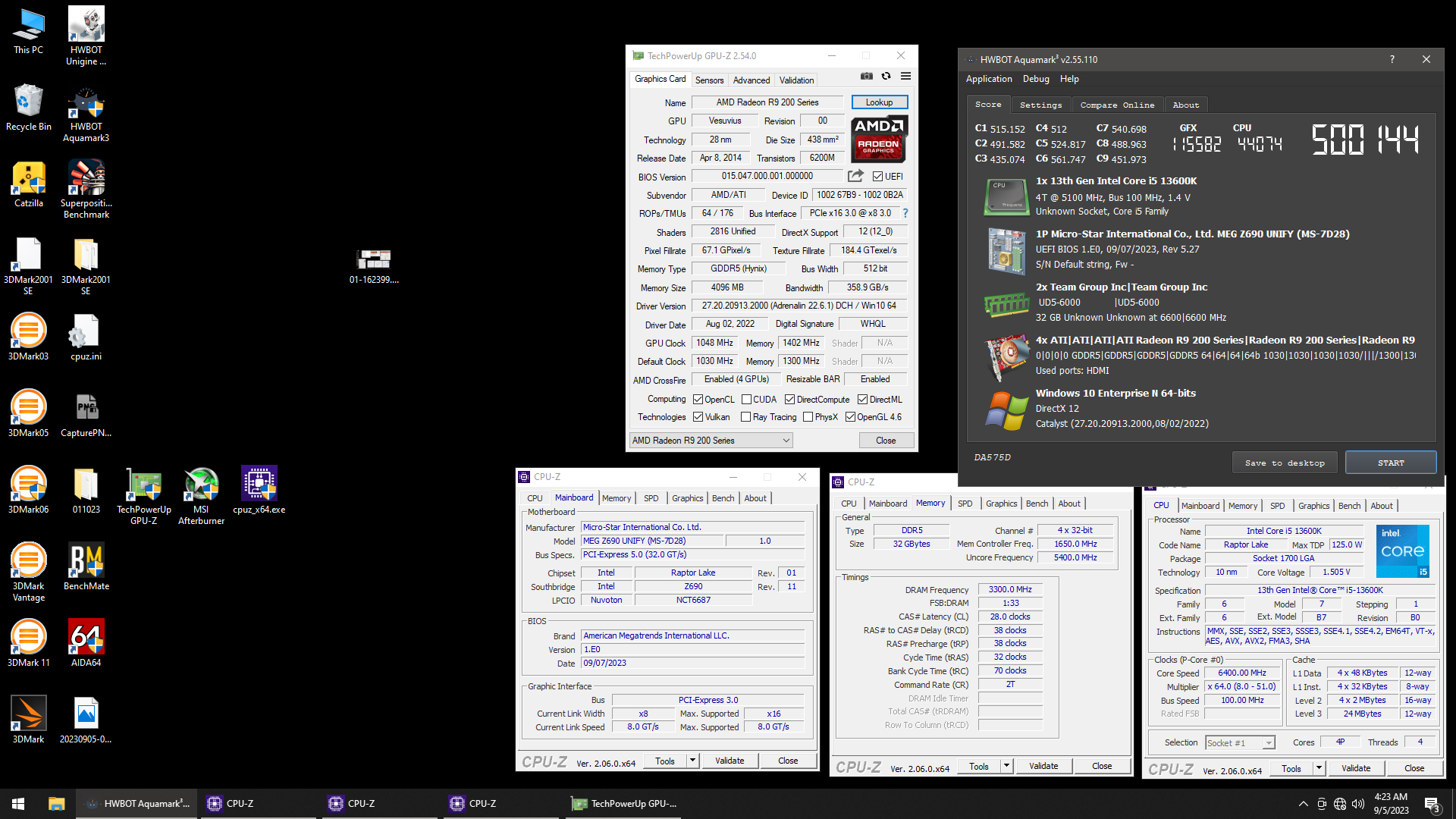Open HWBOT Unigine desktop shortcut
The height and width of the screenshot is (819, 1456).
(86, 36)
